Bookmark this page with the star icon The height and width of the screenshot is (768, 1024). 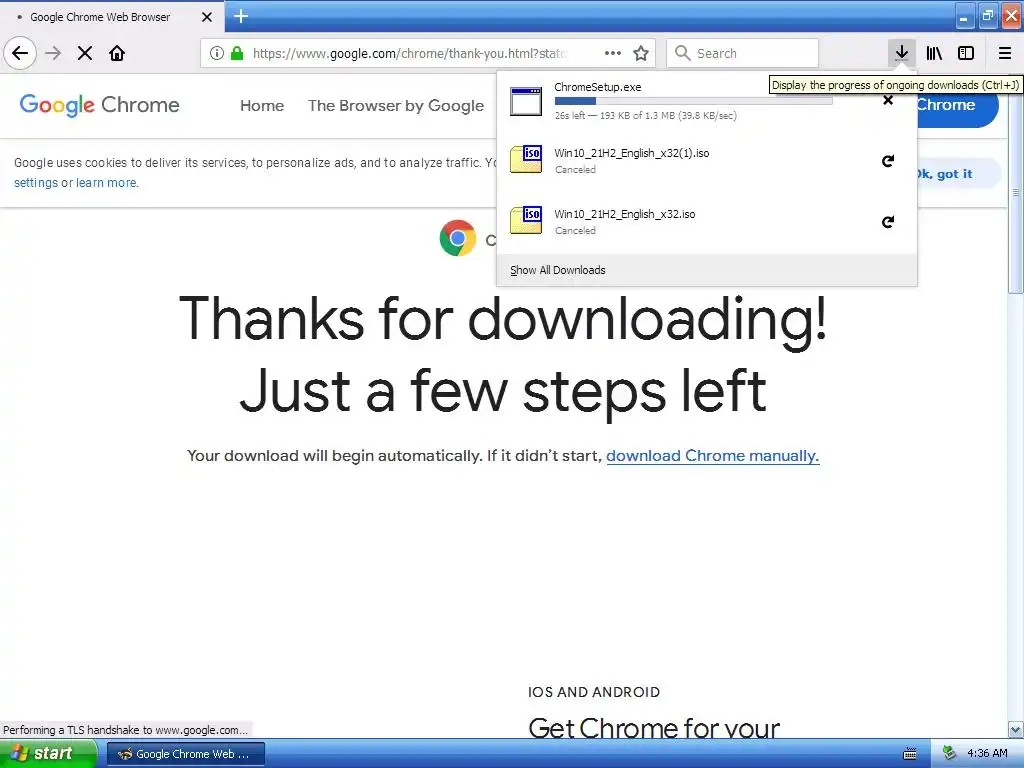641,53
